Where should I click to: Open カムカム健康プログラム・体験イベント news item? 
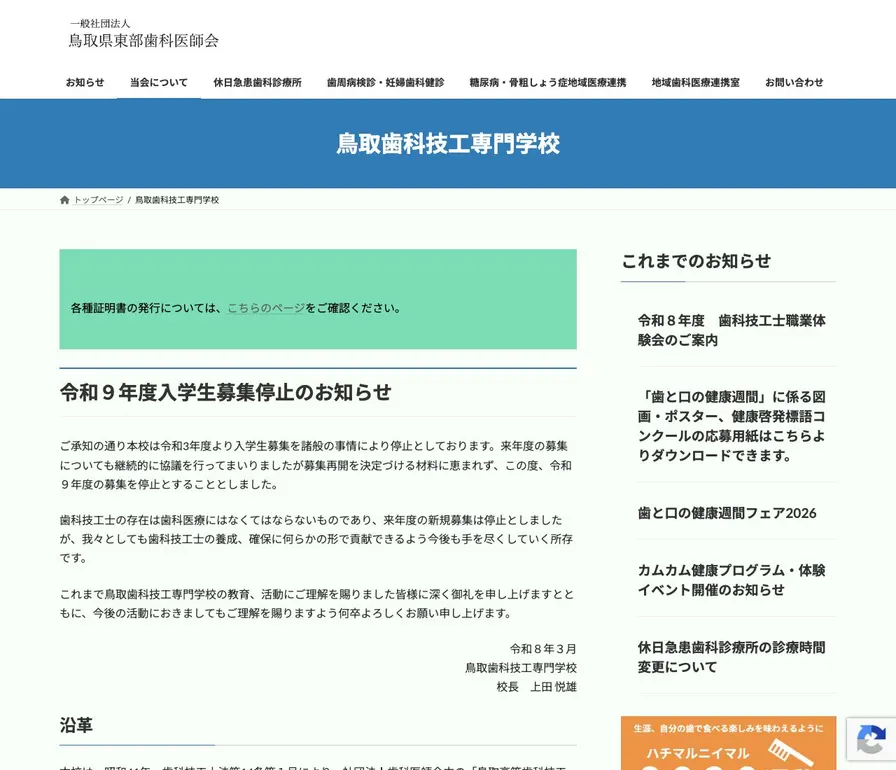pos(731,580)
